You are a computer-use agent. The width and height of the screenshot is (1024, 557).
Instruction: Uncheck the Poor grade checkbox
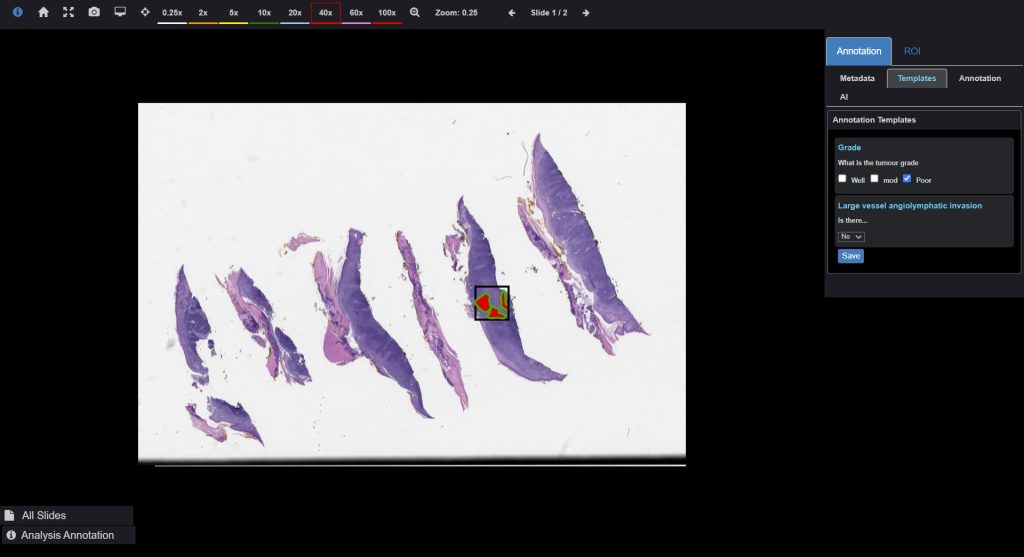pos(906,178)
